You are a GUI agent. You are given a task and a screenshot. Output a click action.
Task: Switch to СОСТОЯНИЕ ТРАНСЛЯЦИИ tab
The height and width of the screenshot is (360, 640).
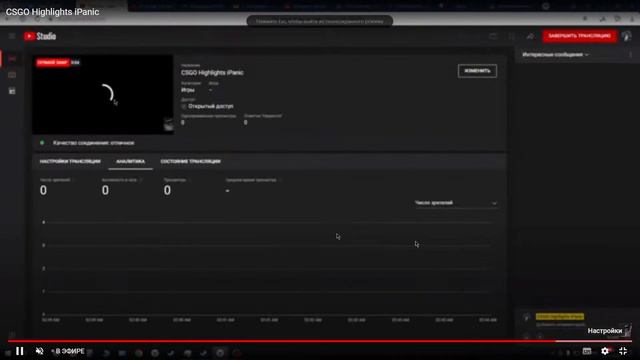tap(190, 162)
